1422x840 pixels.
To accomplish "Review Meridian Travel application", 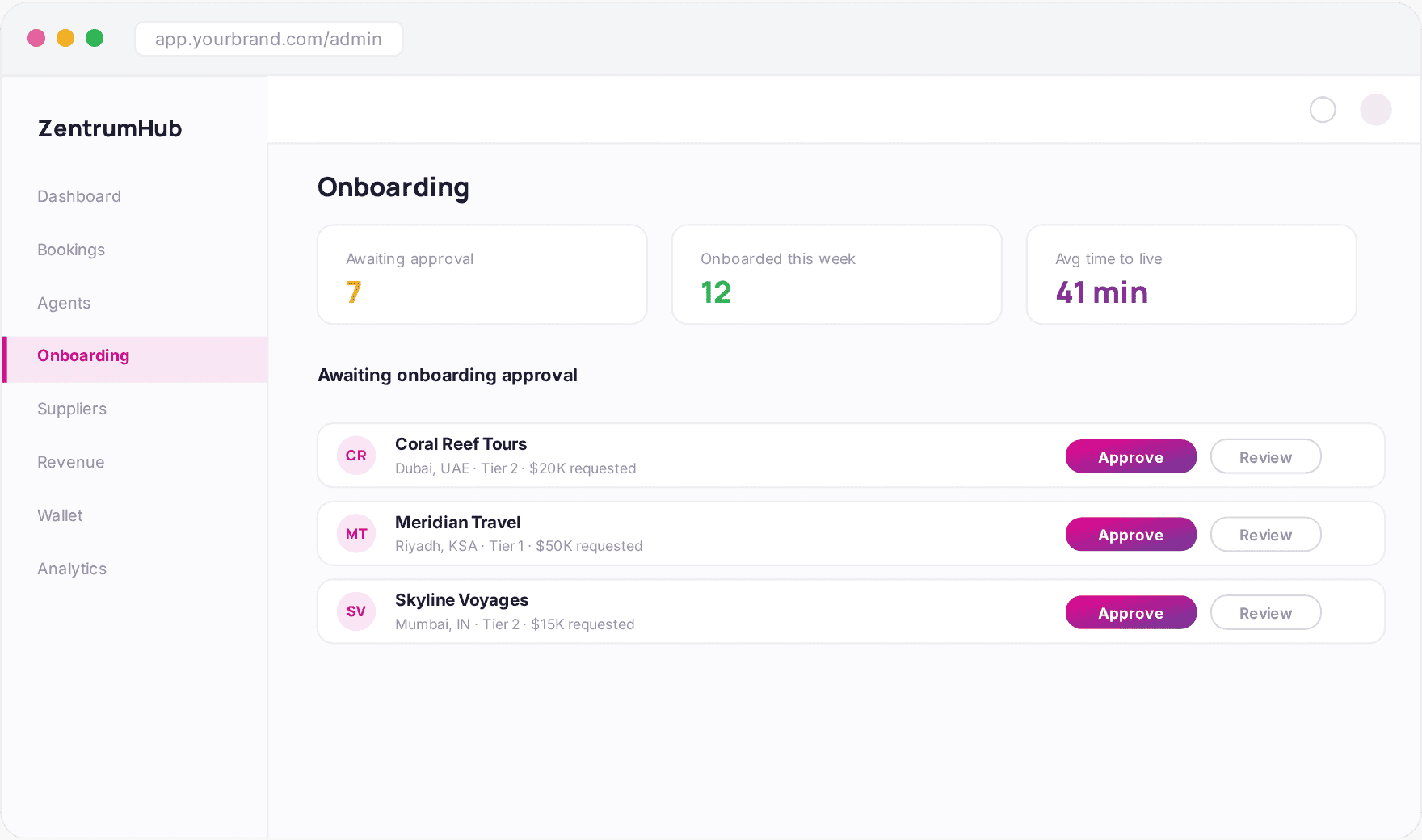I will tap(1266, 534).
